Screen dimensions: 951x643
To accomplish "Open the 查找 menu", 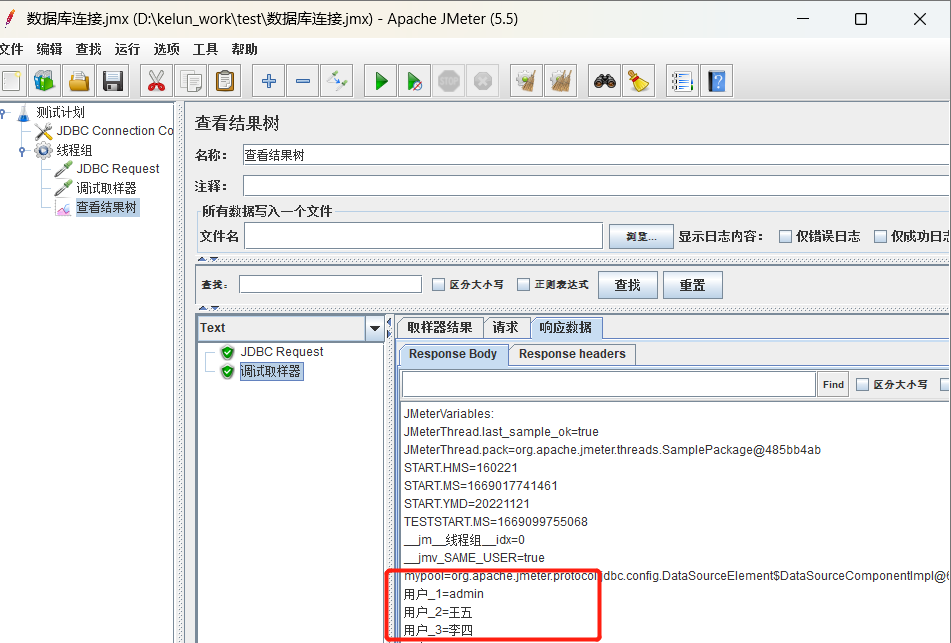I will click(88, 49).
